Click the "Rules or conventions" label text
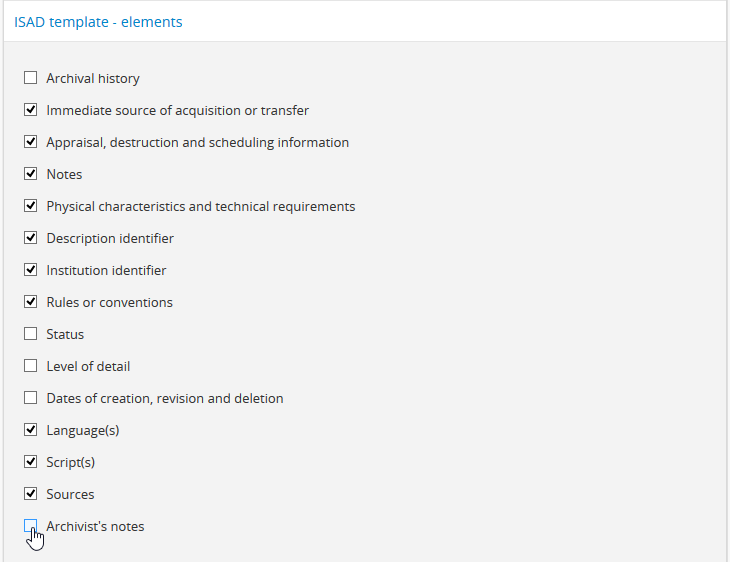The height and width of the screenshot is (562, 730). [109, 302]
